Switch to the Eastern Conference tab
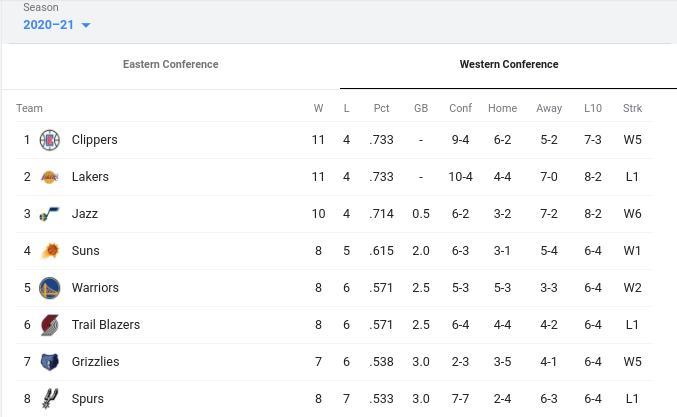677x417 pixels. point(170,64)
